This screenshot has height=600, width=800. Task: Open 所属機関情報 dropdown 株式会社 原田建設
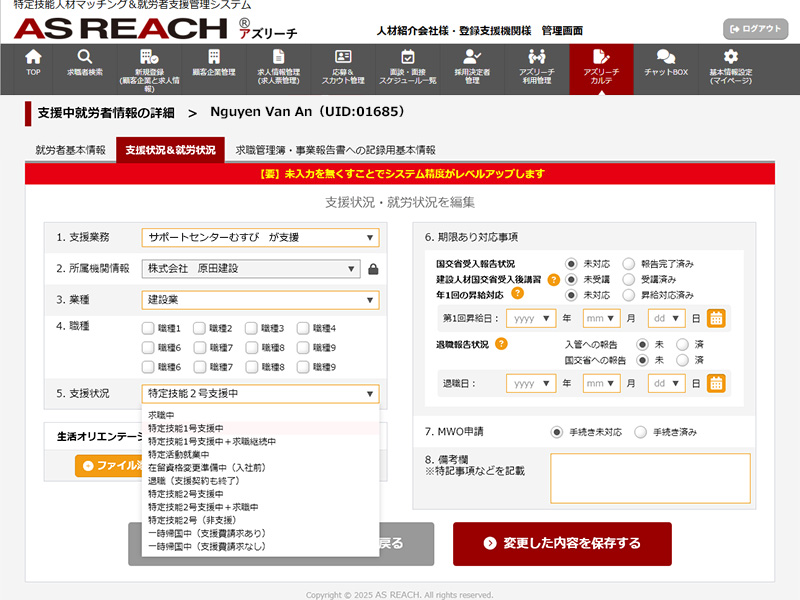(x=251, y=269)
